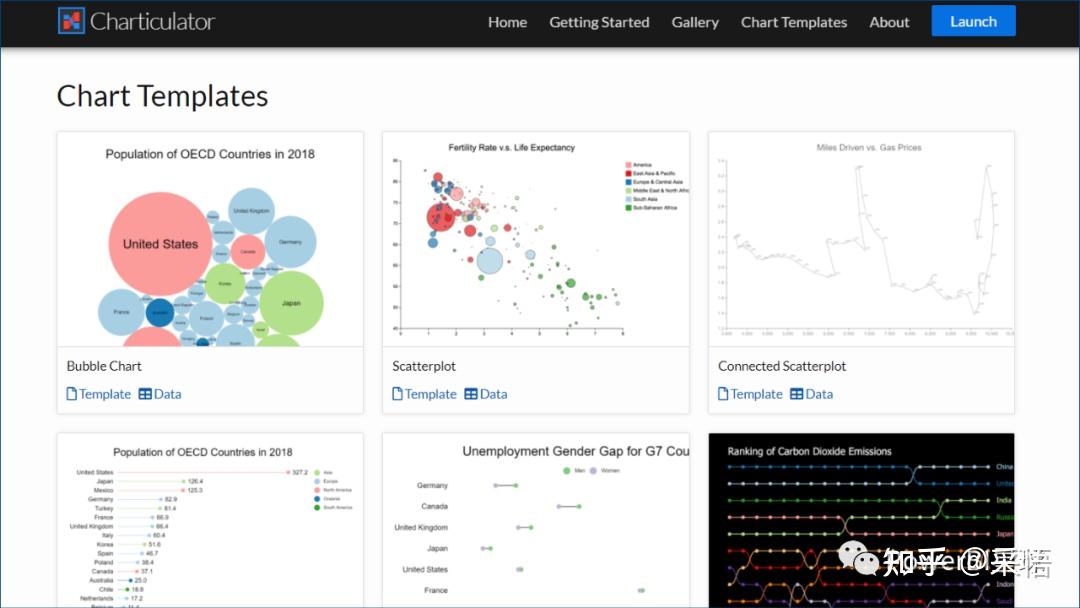Image resolution: width=1080 pixels, height=608 pixels.
Task: Open the Bubble Chart preview image
Action: (209, 240)
